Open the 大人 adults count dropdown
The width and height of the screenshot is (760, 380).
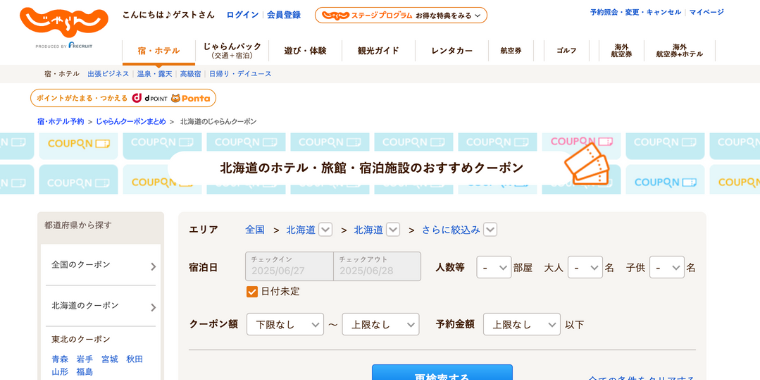pos(585,267)
